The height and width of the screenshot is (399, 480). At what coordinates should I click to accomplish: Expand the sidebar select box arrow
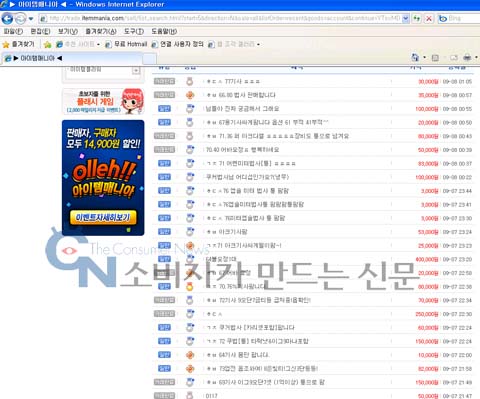136,70
